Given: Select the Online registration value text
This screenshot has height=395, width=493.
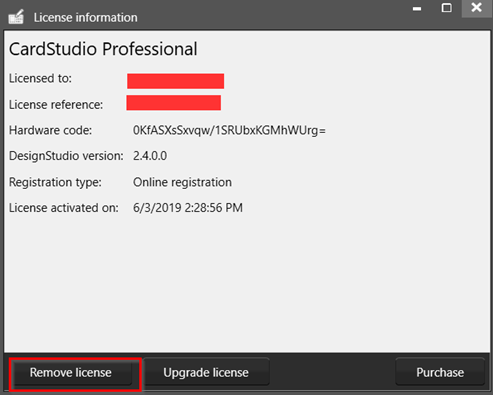Looking at the screenshot, I should (x=182, y=182).
